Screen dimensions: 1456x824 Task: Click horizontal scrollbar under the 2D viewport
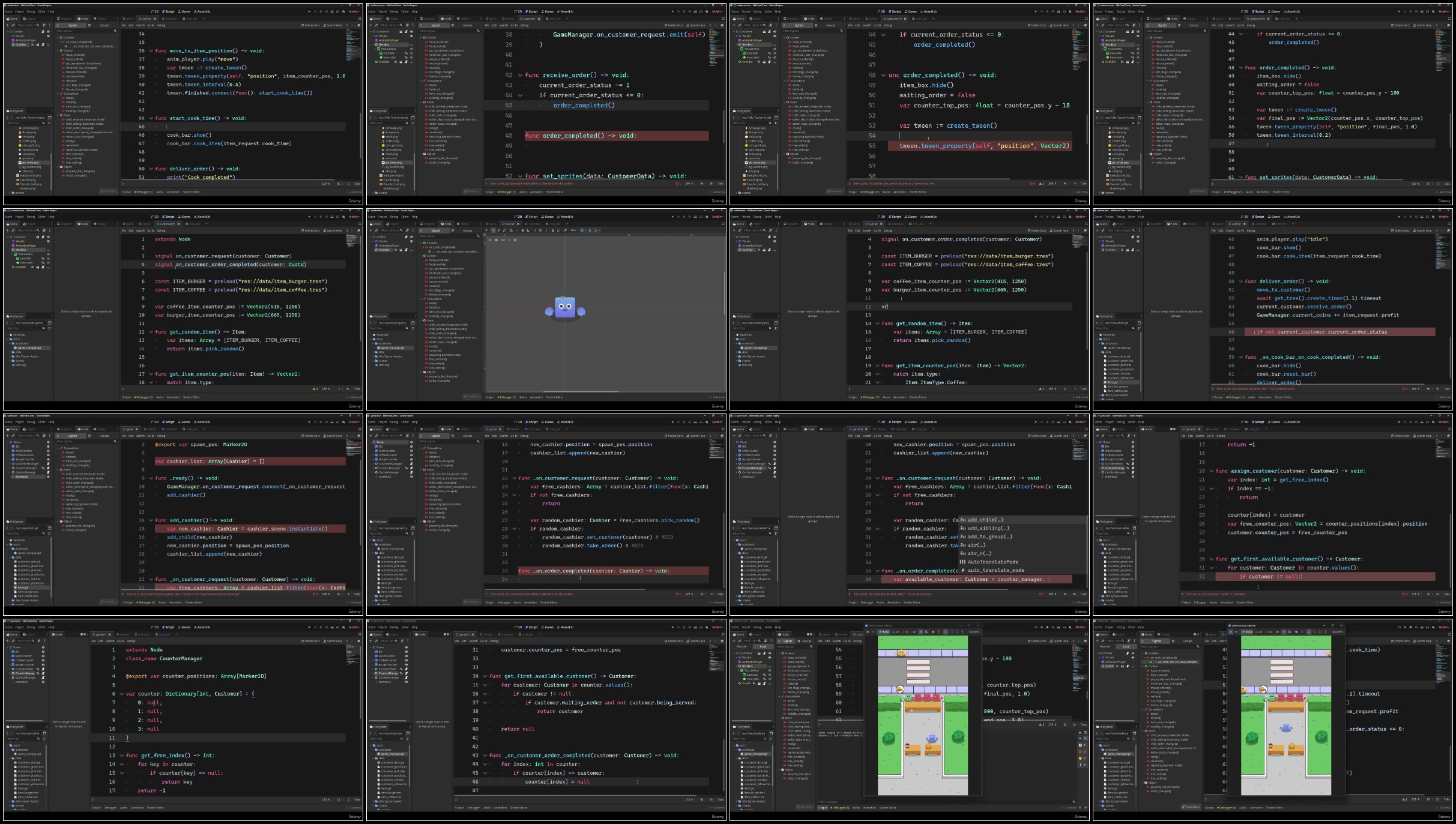tap(581, 391)
